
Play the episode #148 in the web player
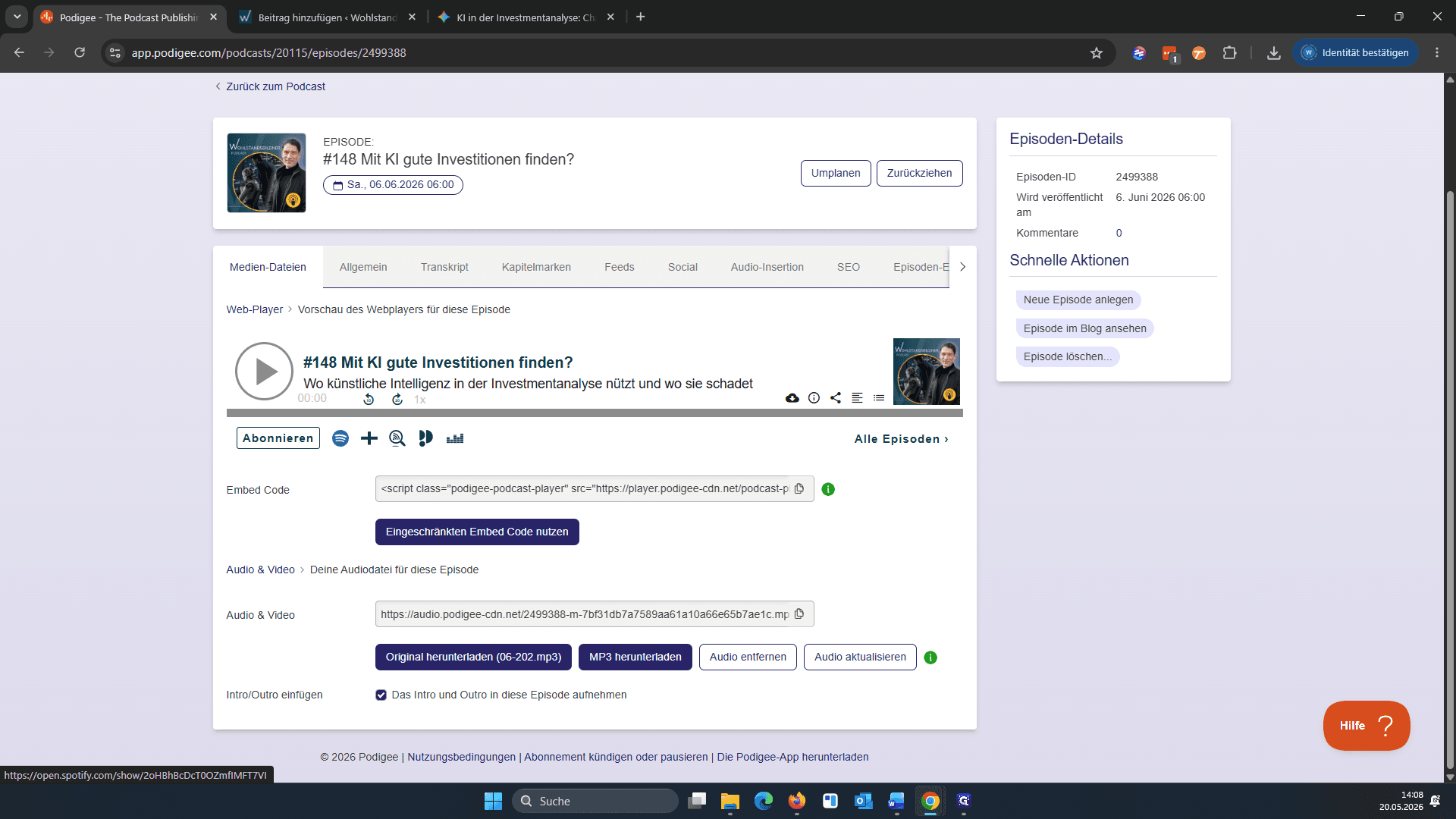click(x=264, y=371)
